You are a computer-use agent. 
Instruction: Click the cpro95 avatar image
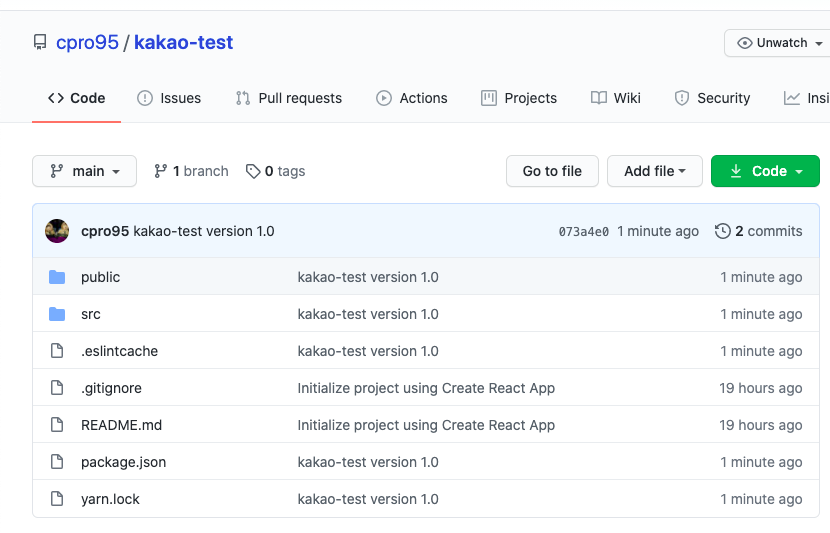pos(57,231)
